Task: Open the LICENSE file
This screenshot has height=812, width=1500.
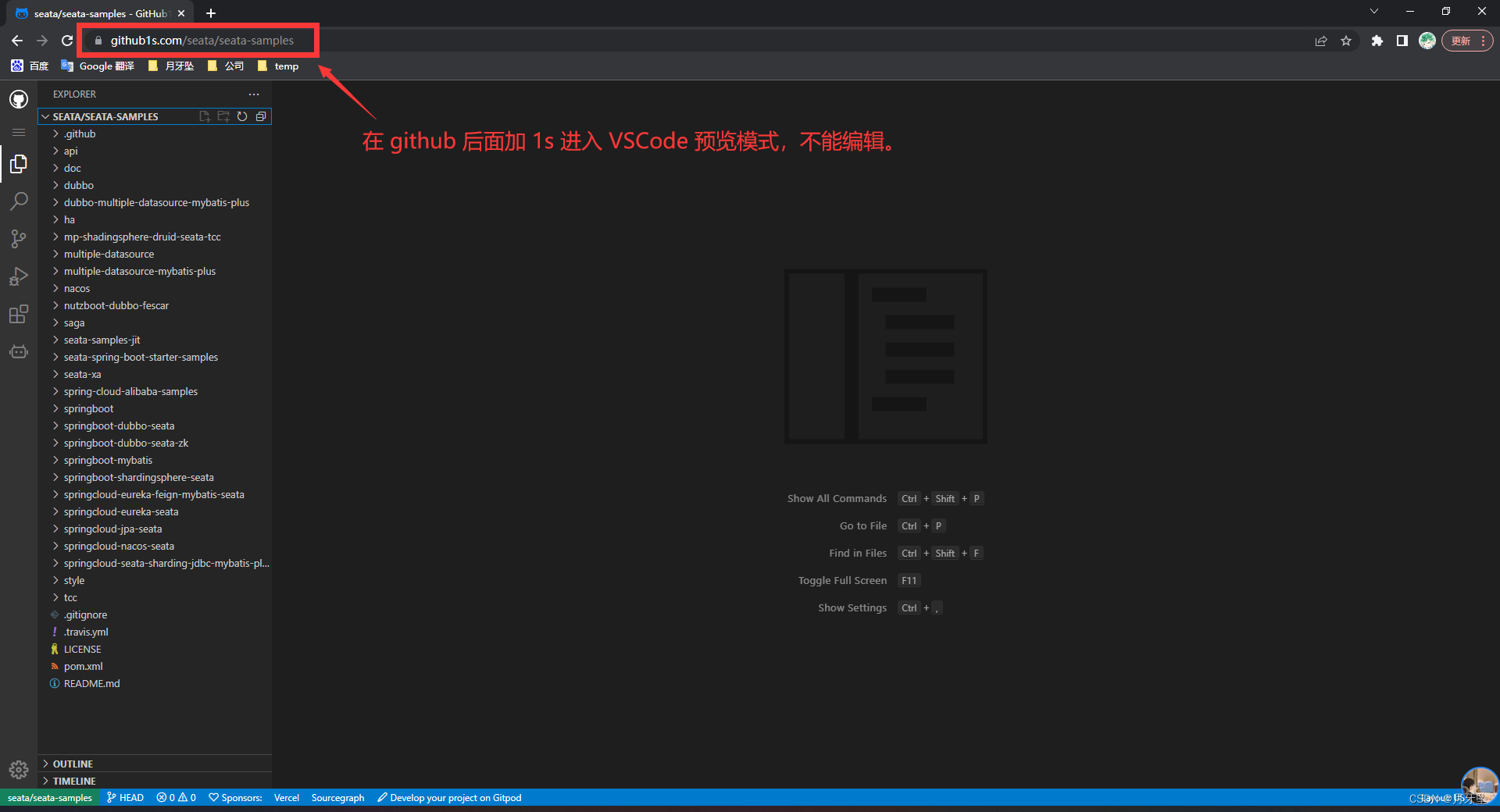Action: pyautogui.click(x=155, y=649)
